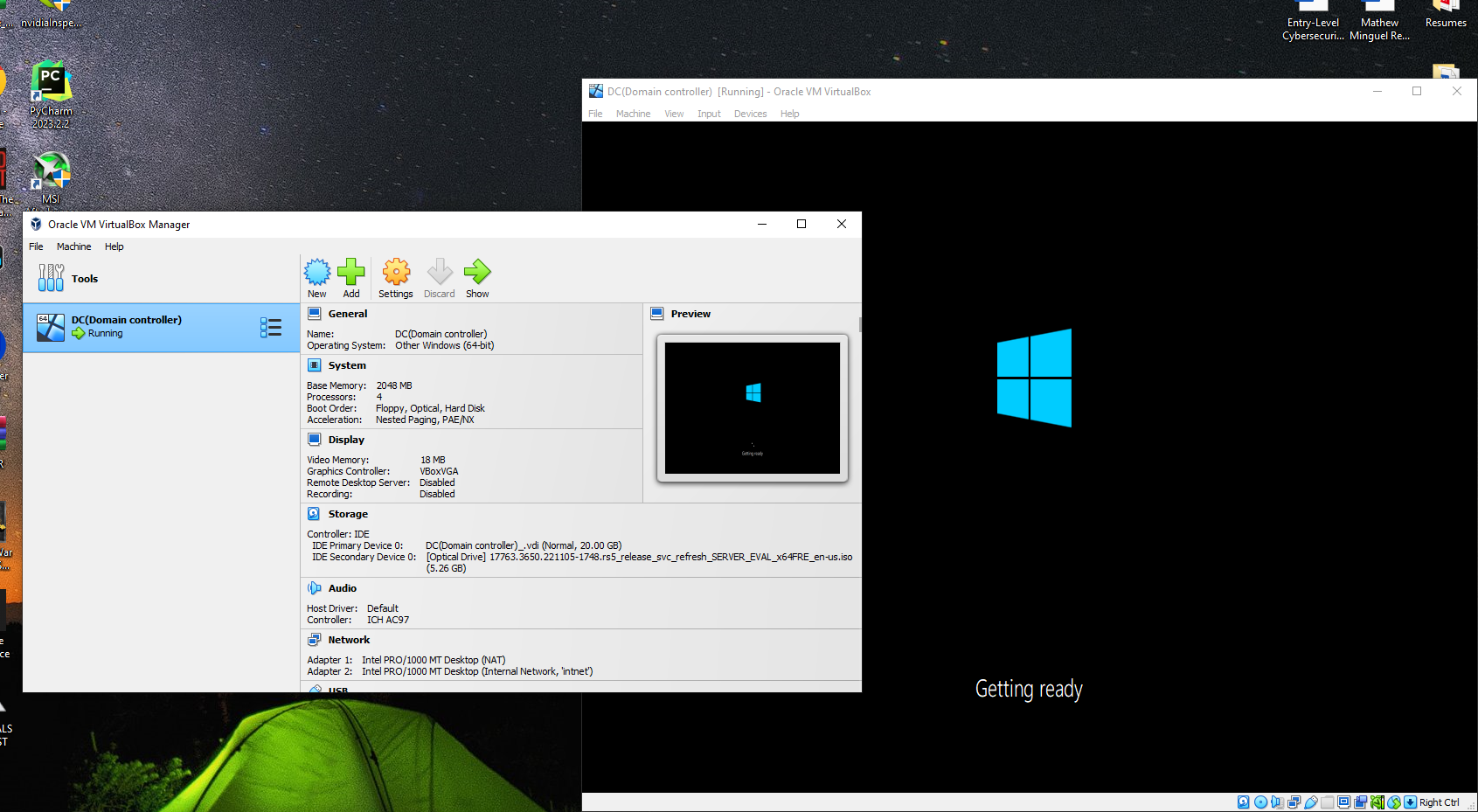Click the 'Default' host driver value

(x=382, y=608)
